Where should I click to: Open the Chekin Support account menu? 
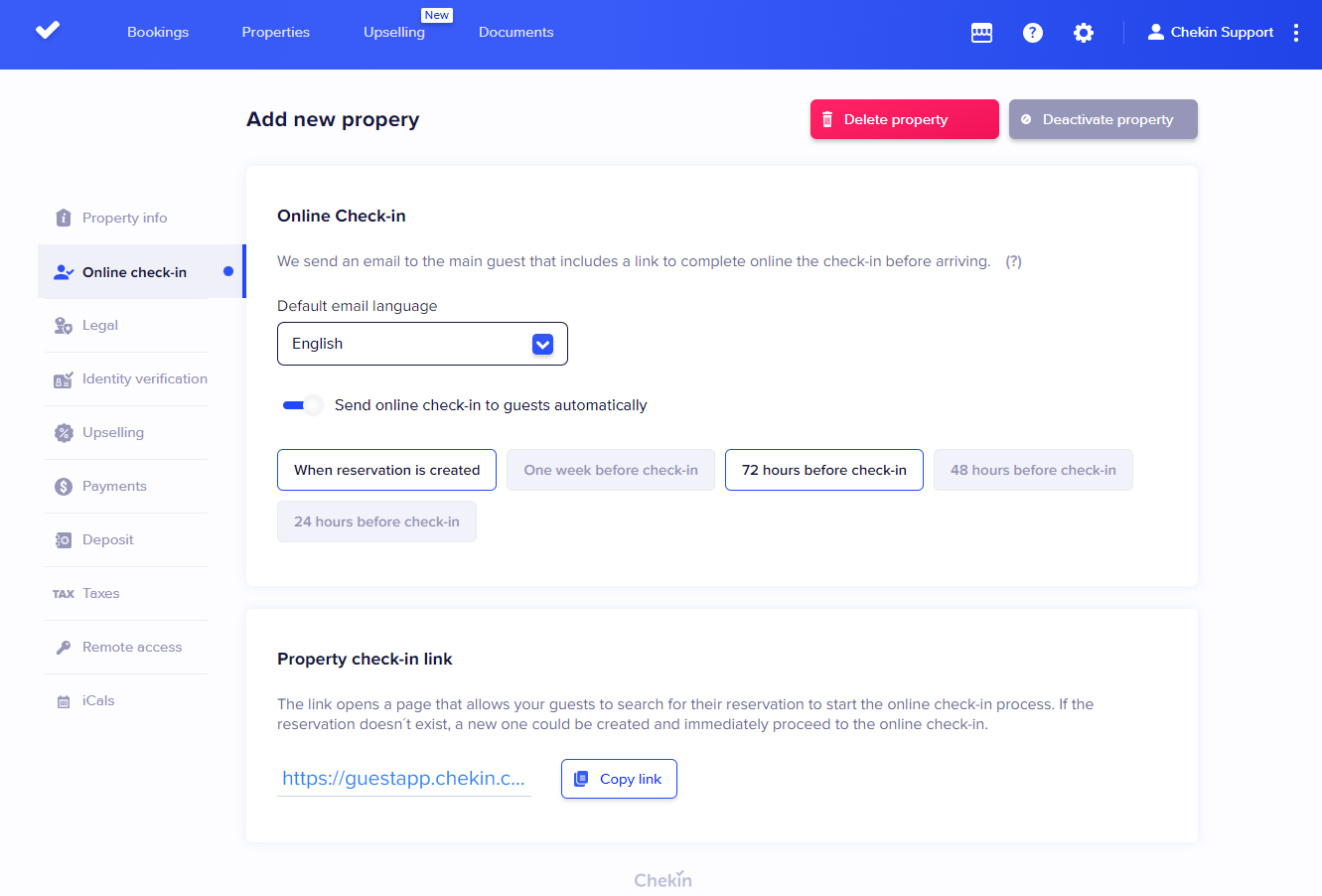click(1210, 33)
